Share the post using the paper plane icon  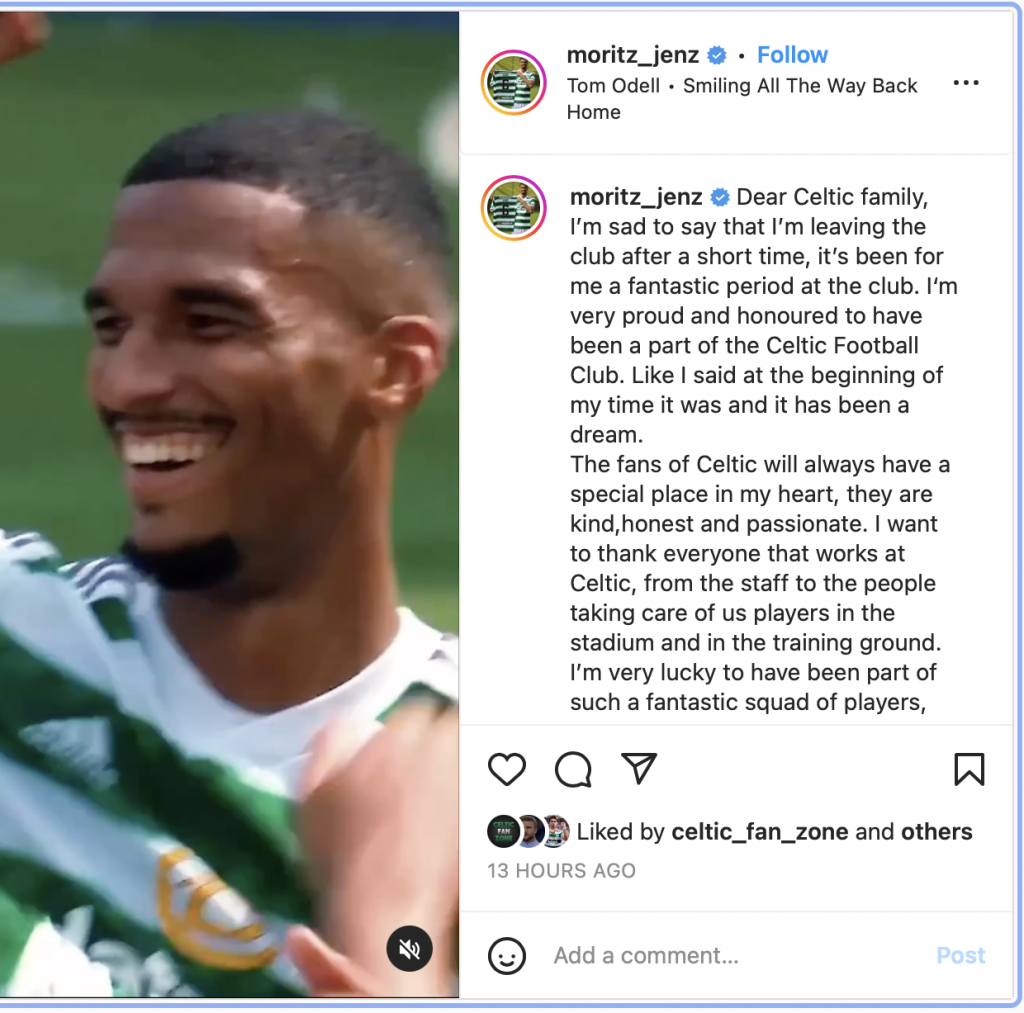pos(639,768)
